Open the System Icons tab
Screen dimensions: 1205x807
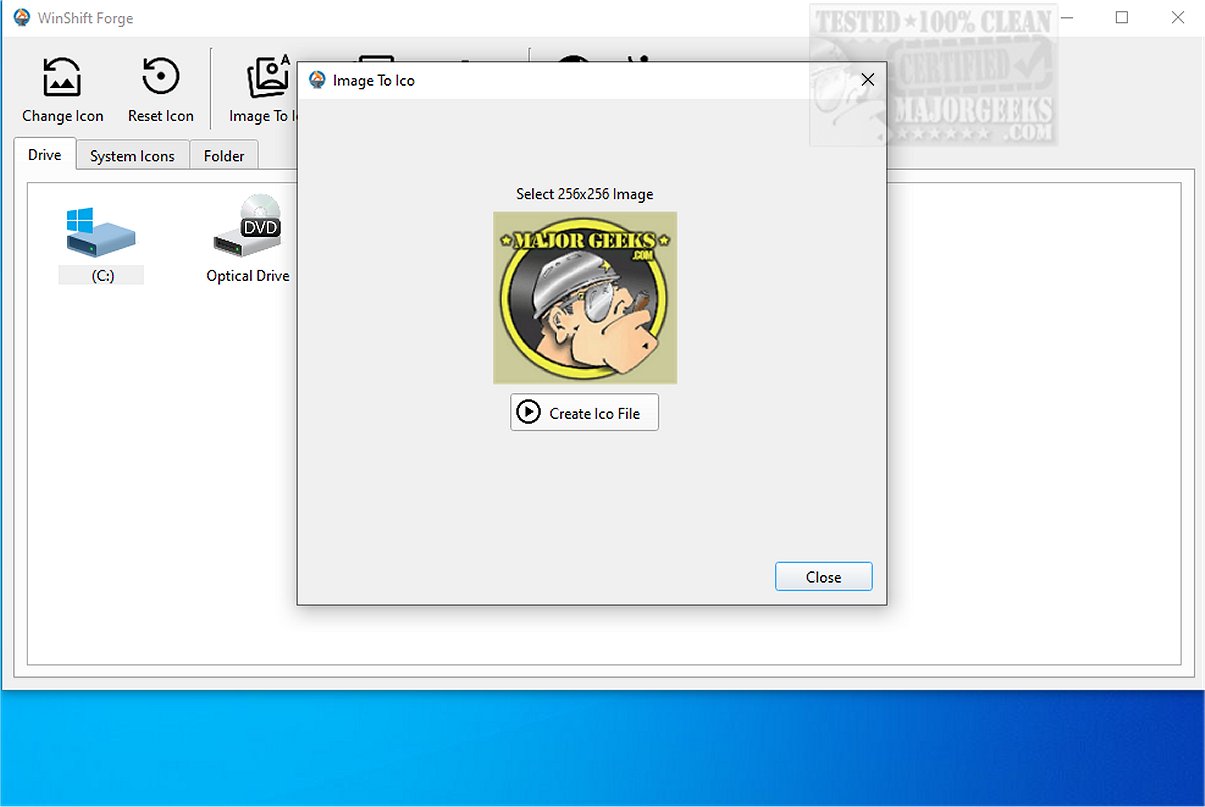click(132, 156)
